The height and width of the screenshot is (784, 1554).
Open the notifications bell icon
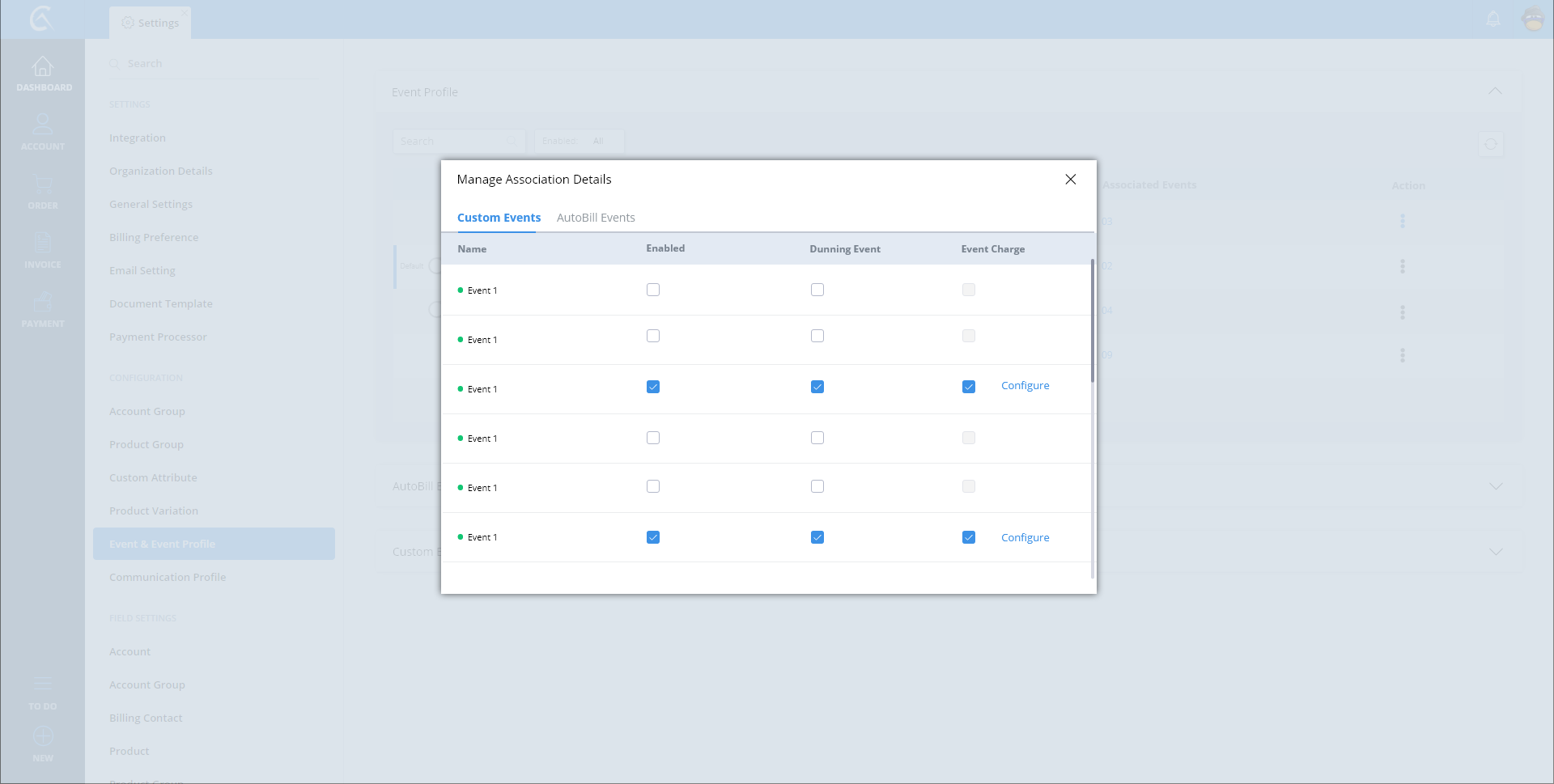[x=1493, y=19]
